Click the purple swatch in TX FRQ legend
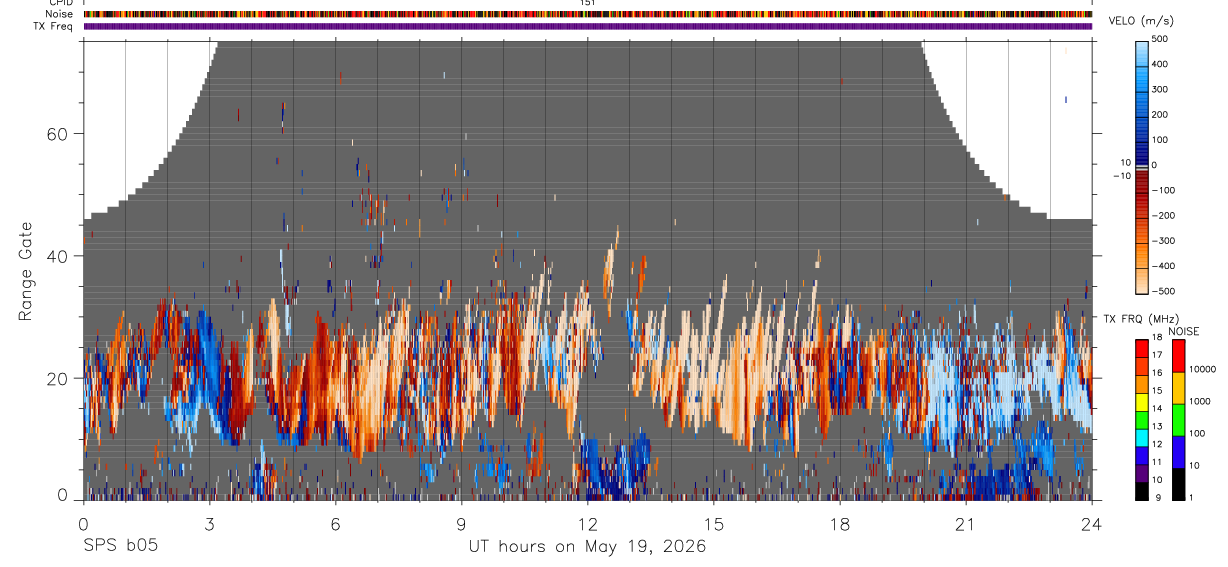The width and height of the screenshot is (1228, 567). (1142, 473)
